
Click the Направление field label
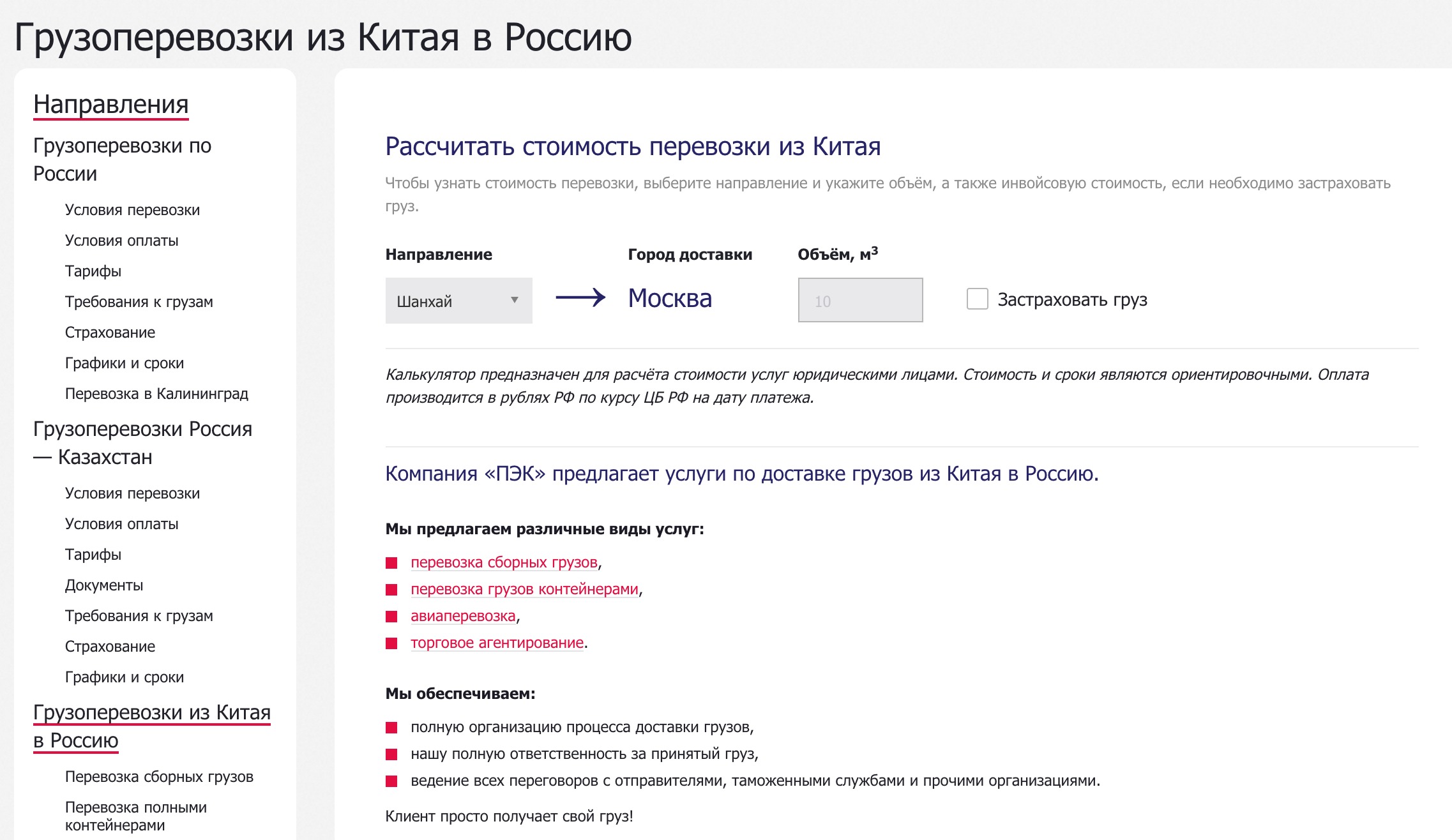tap(439, 255)
